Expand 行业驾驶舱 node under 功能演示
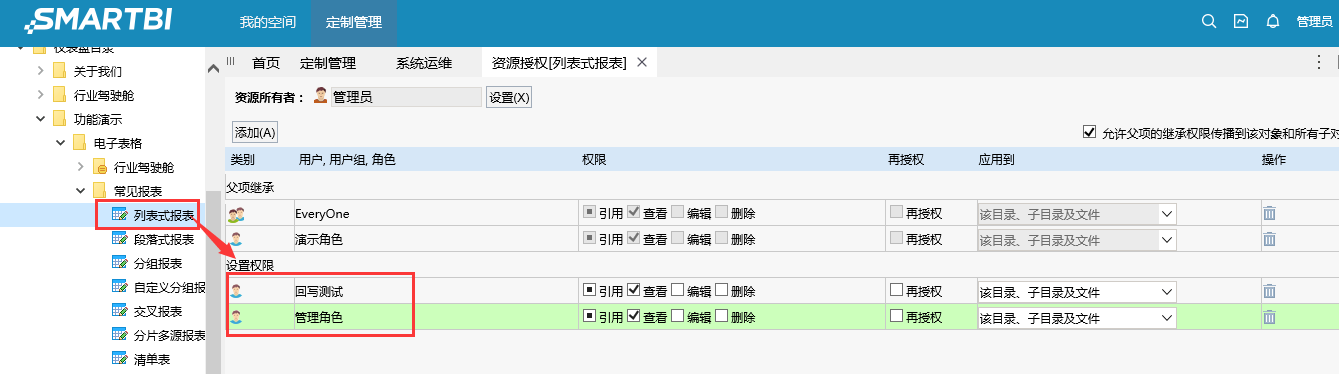Screen dimensions: 1339x374 coord(41,95)
